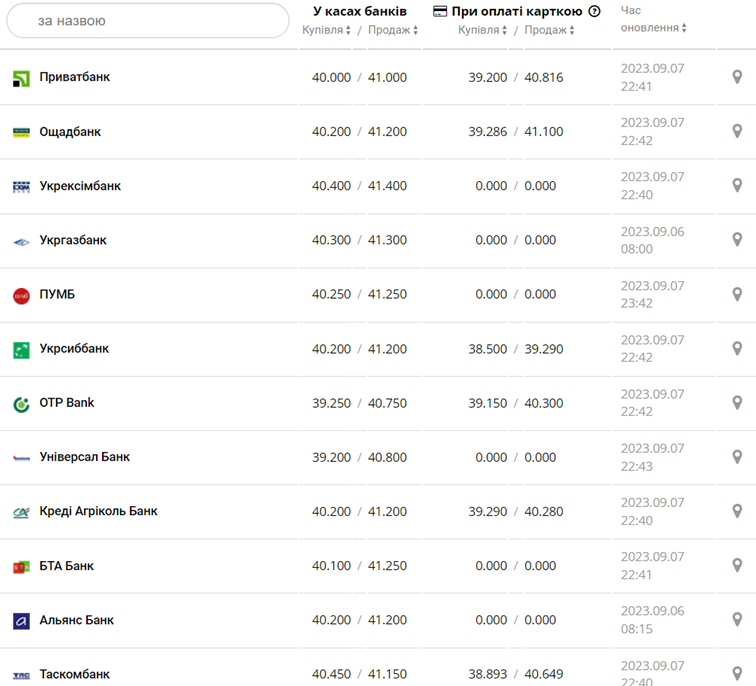Click the У касах банків column heading
Viewport: 756px width, 686px height.
[359, 12]
